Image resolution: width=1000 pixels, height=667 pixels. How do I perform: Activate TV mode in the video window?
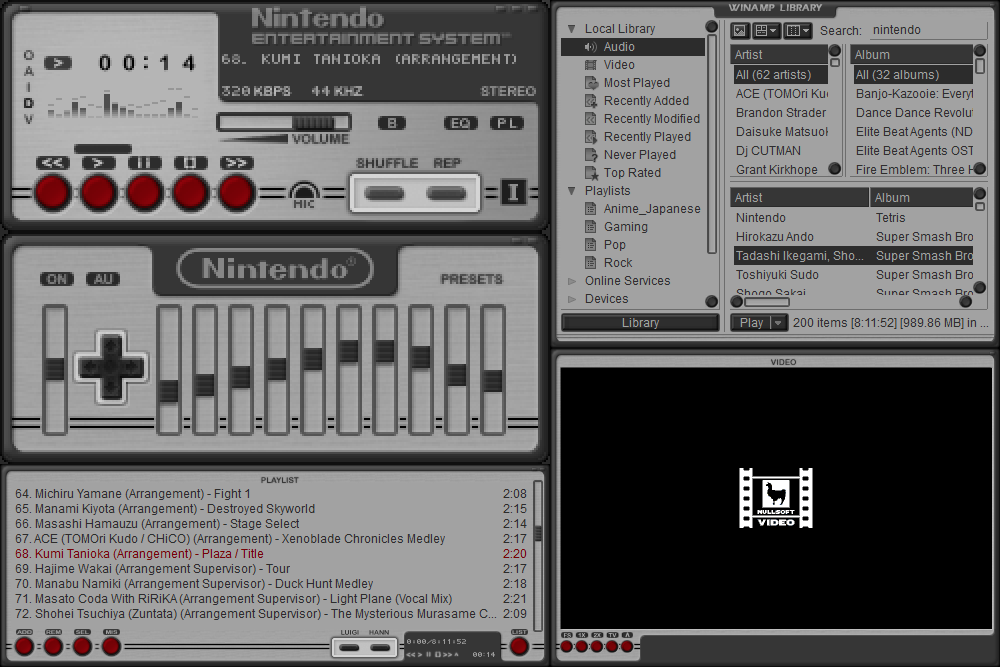[611, 647]
